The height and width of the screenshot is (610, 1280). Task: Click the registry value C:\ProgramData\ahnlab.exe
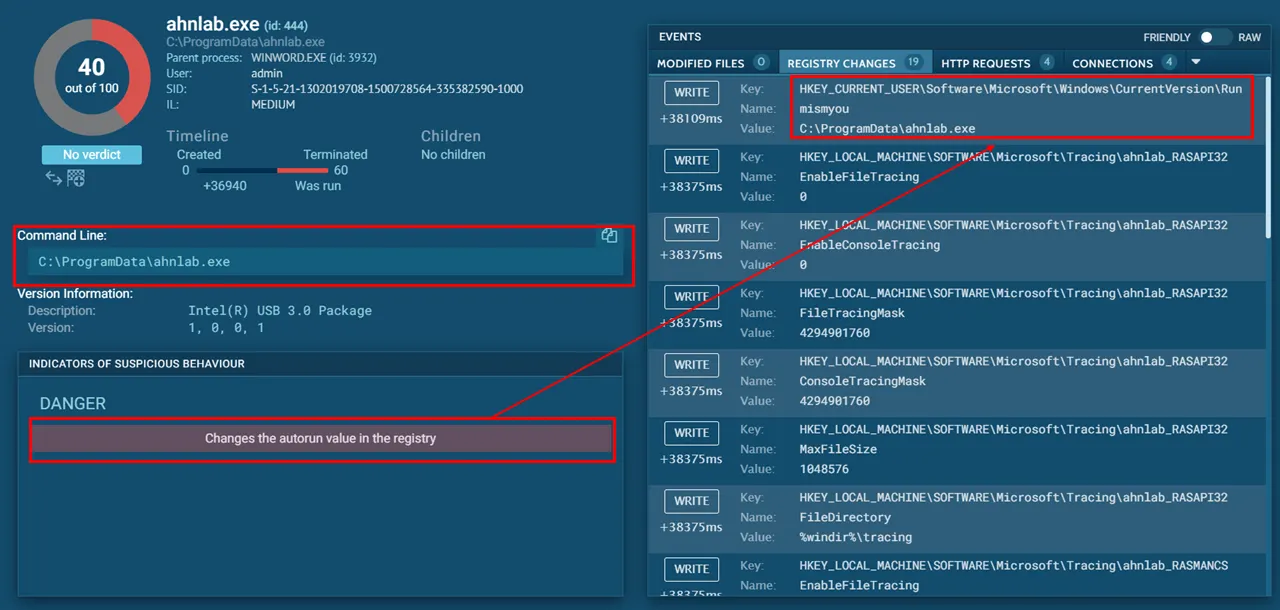tap(888, 128)
